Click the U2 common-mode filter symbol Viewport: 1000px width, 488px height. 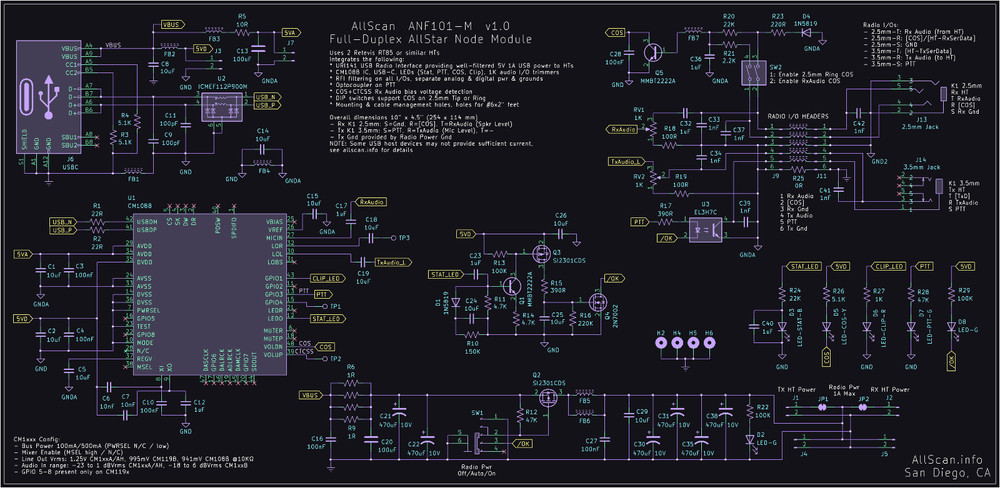pyautogui.click(x=216, y=110)
